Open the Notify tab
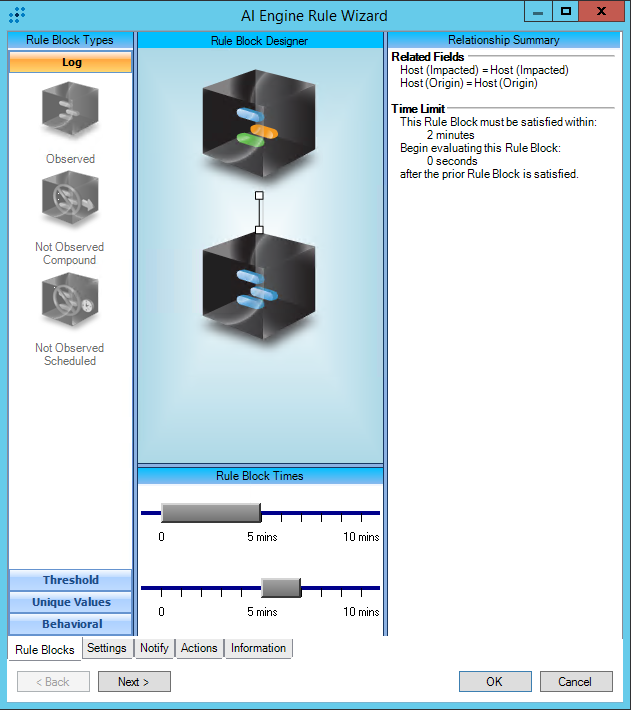The height and width of the screenshot is (710, 631). pyautogui.click(x=154, y=648)
